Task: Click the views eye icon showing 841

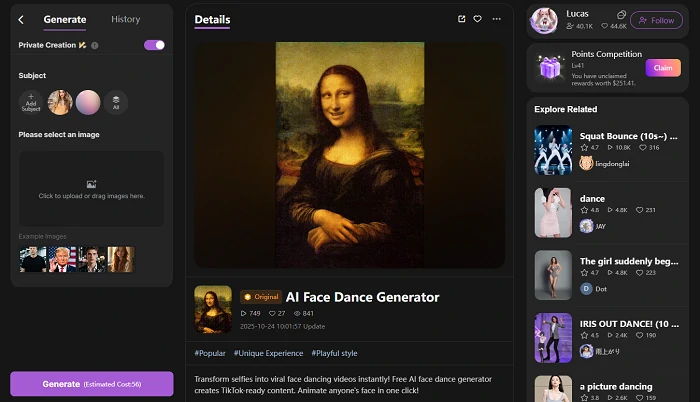Action: 297,314
